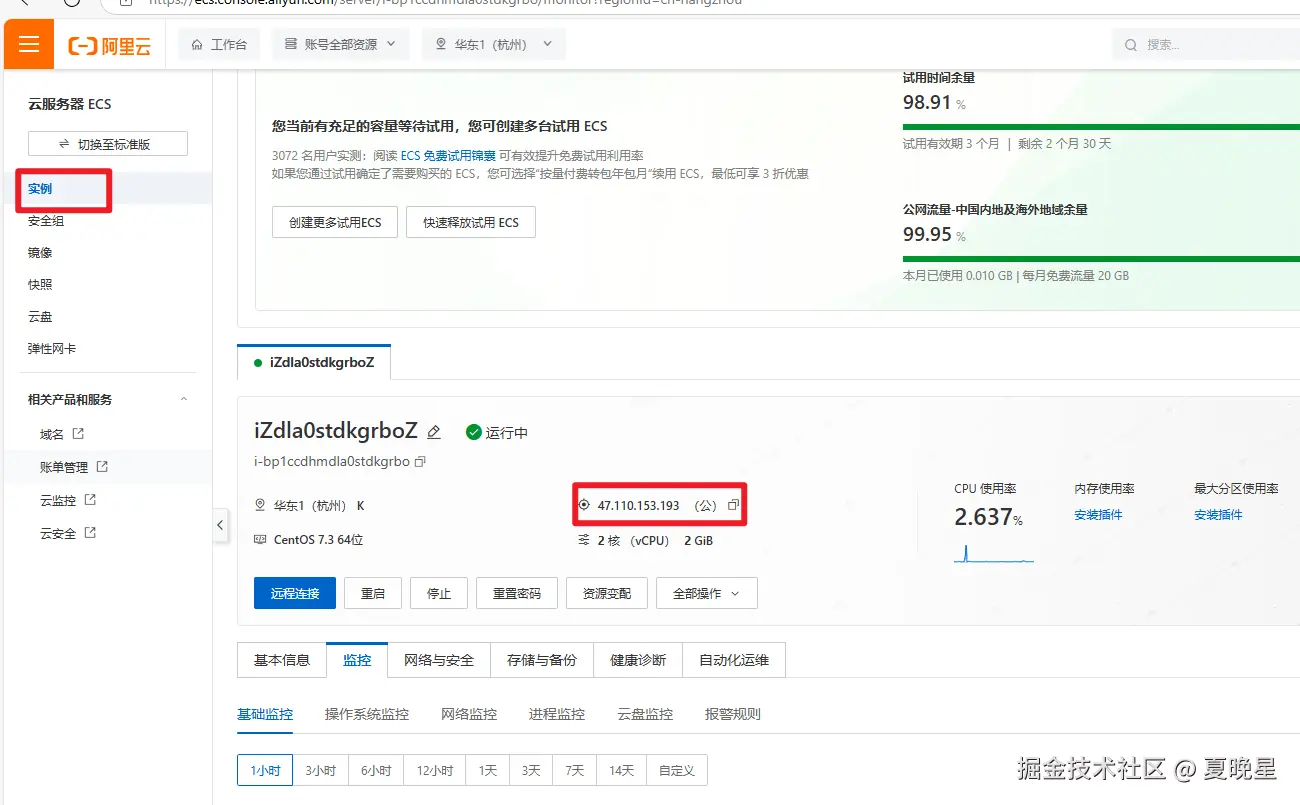Switch to the 健康诊断 tab
Viewport: 1300px width, 805px height.
click(x=638, y=660)
